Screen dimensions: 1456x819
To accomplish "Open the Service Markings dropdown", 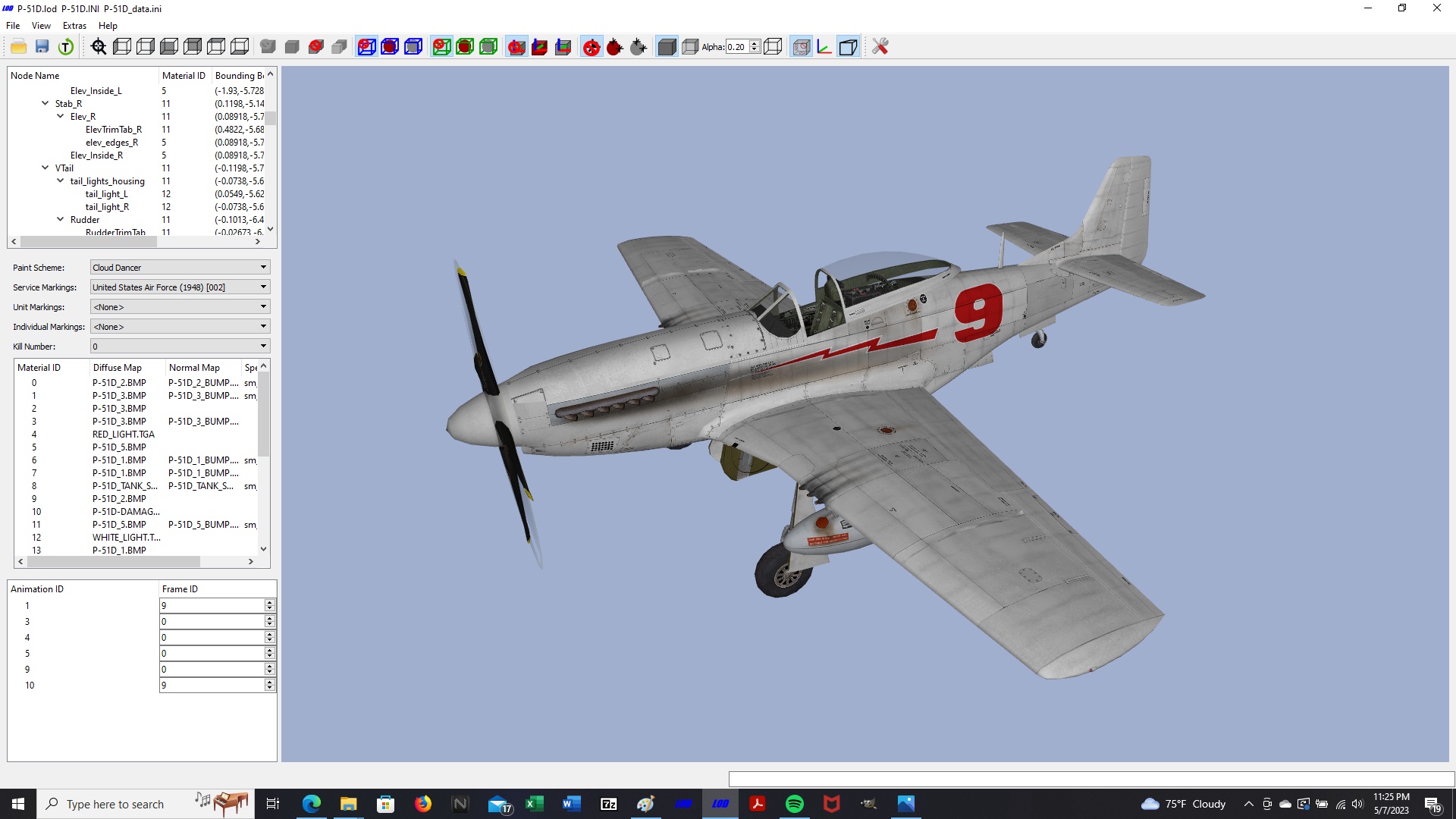I will 180,287.
